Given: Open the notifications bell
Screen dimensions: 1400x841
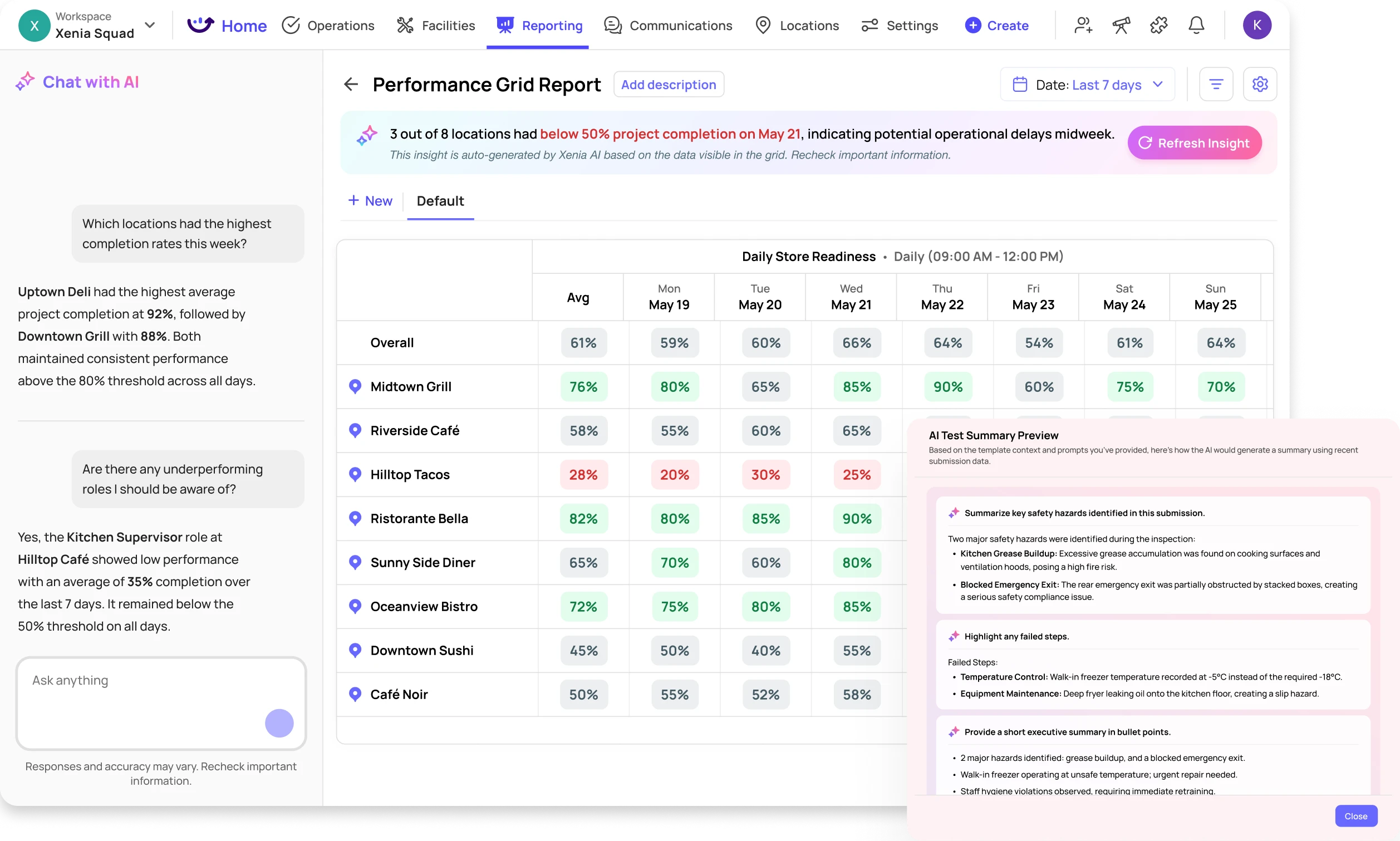Looking at the screenshot, I should click(x=1196, y=25).
